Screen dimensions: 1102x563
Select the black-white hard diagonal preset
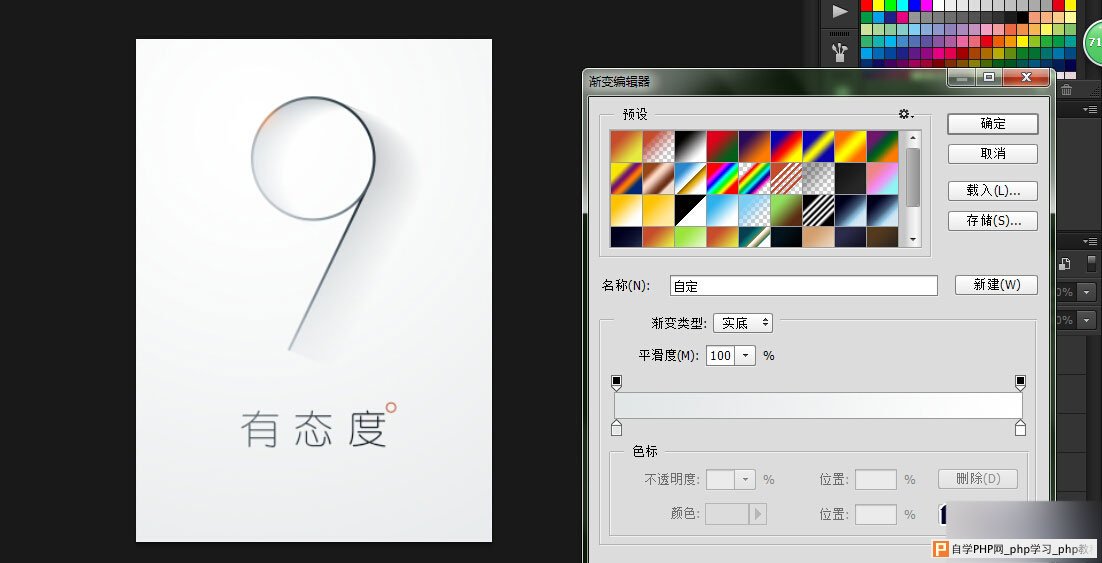[x=690, y=211]
